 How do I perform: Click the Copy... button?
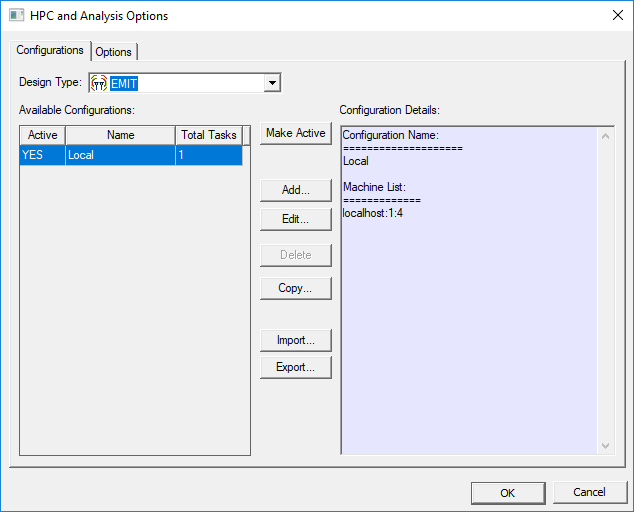click(x=296, y=288)
